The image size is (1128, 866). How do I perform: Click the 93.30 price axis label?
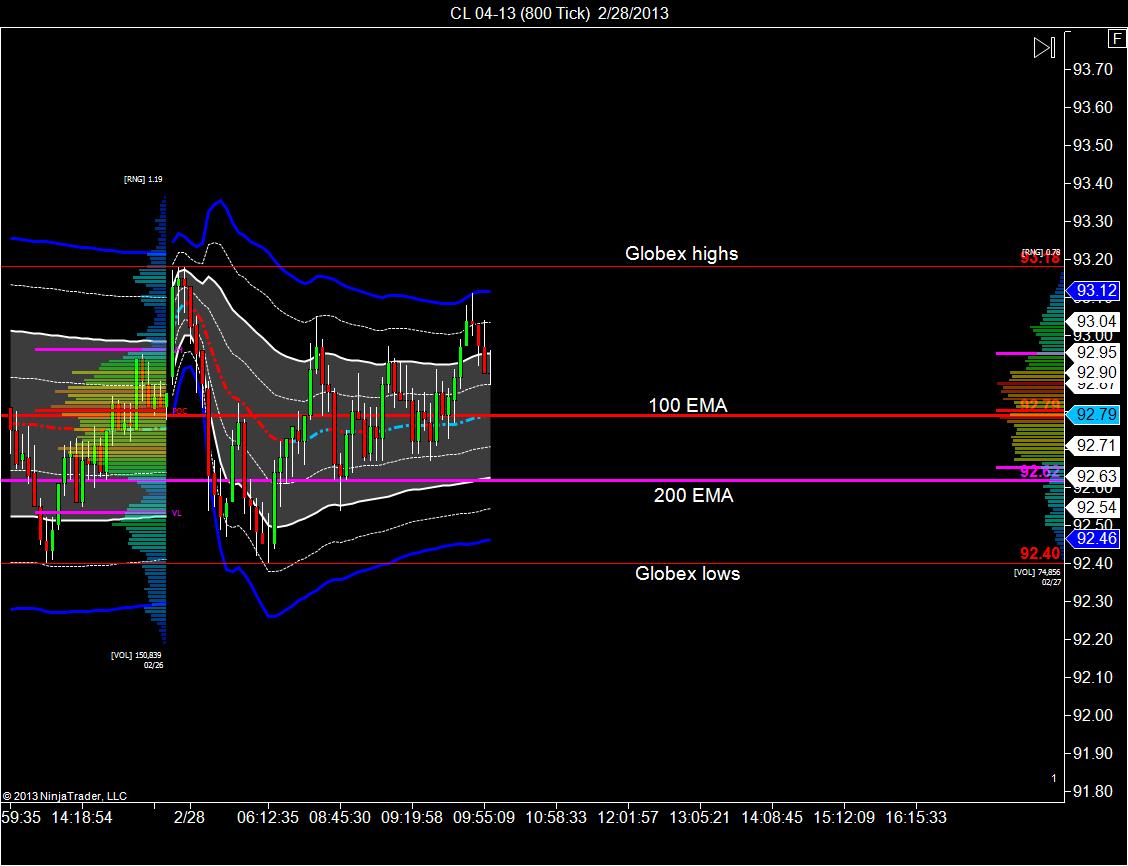tap(1093, 222)
